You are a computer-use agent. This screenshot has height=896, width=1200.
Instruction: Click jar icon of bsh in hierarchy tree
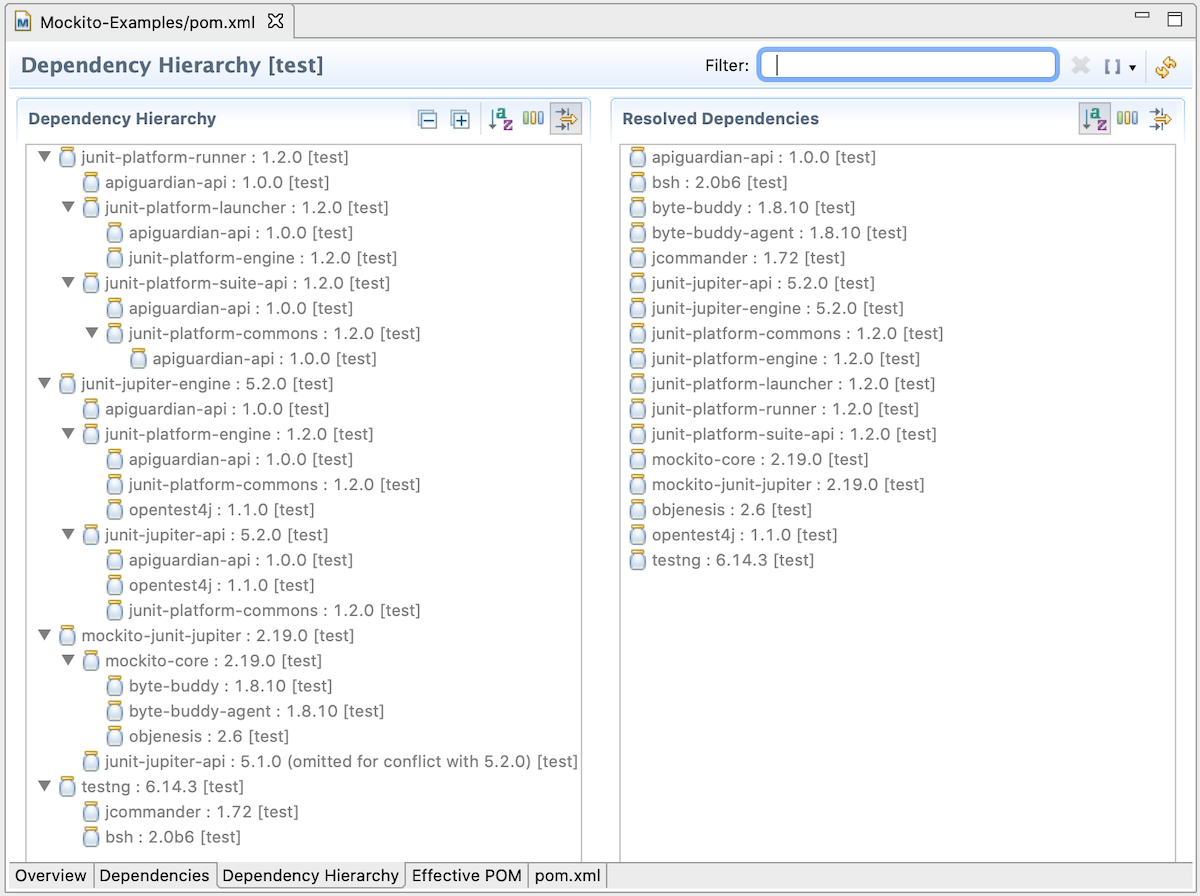click(x=91, y=837)
